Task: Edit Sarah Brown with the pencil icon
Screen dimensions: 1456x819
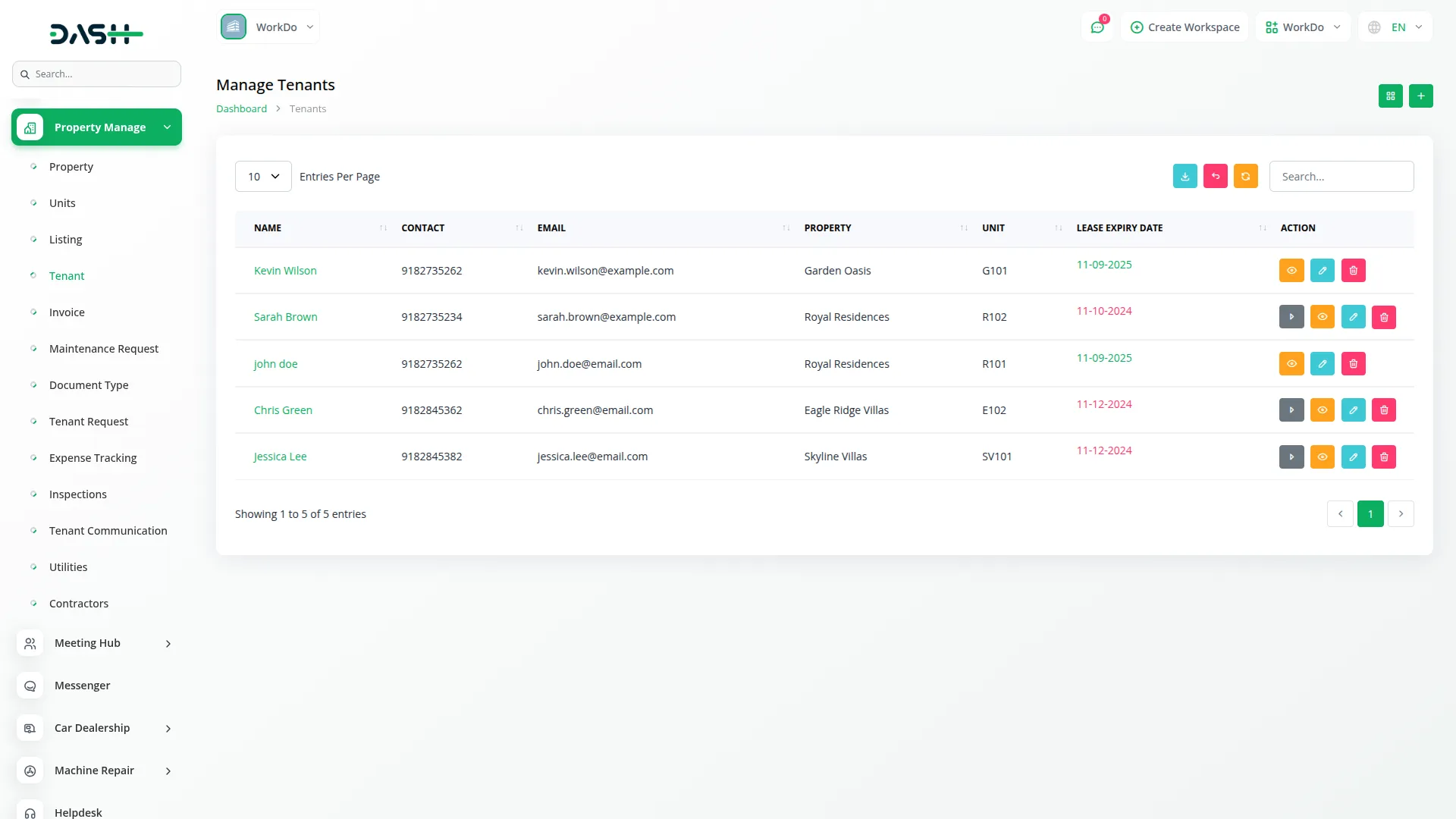Action: click(x=1353, y=317)
